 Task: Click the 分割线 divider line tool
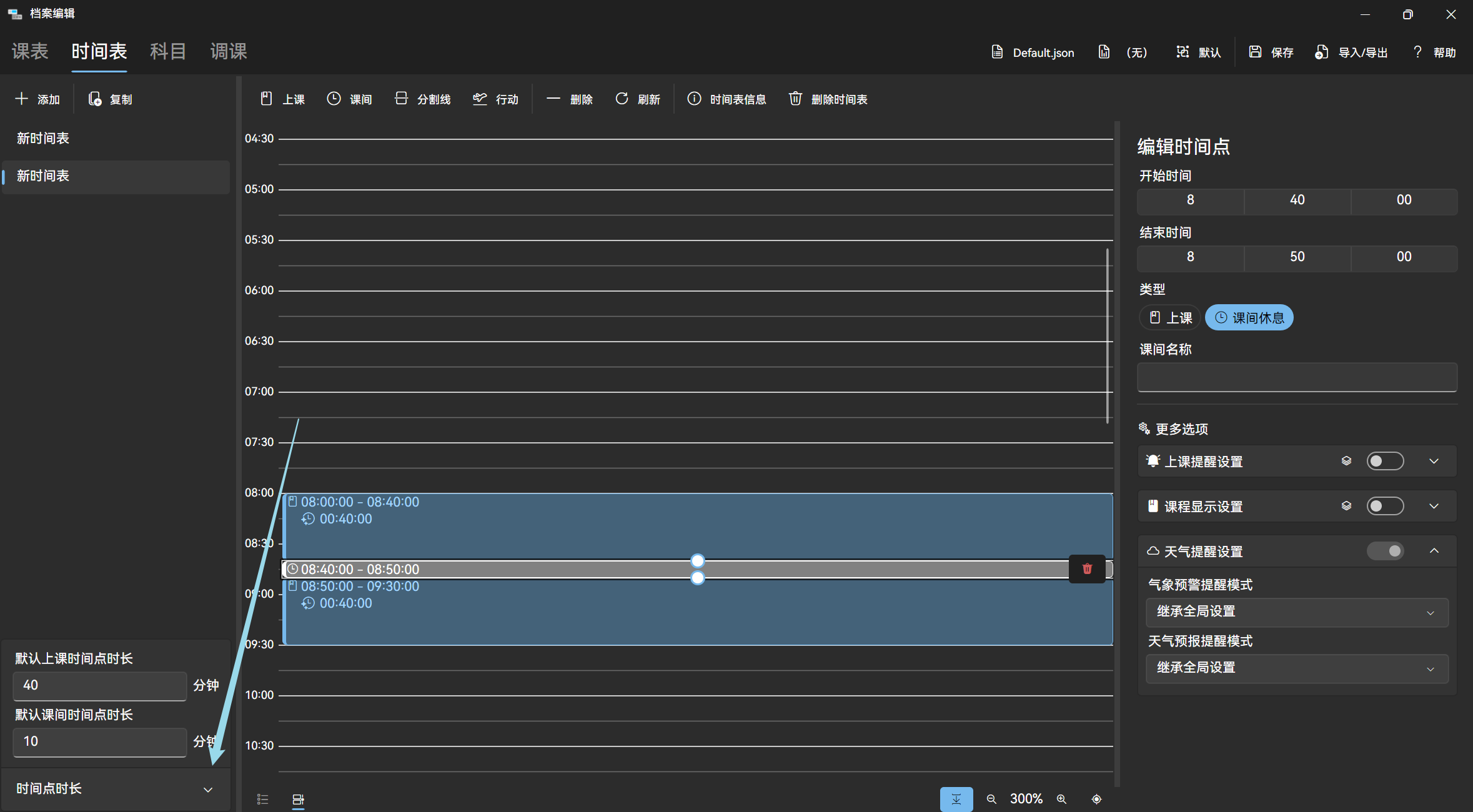tap(422, 99)
